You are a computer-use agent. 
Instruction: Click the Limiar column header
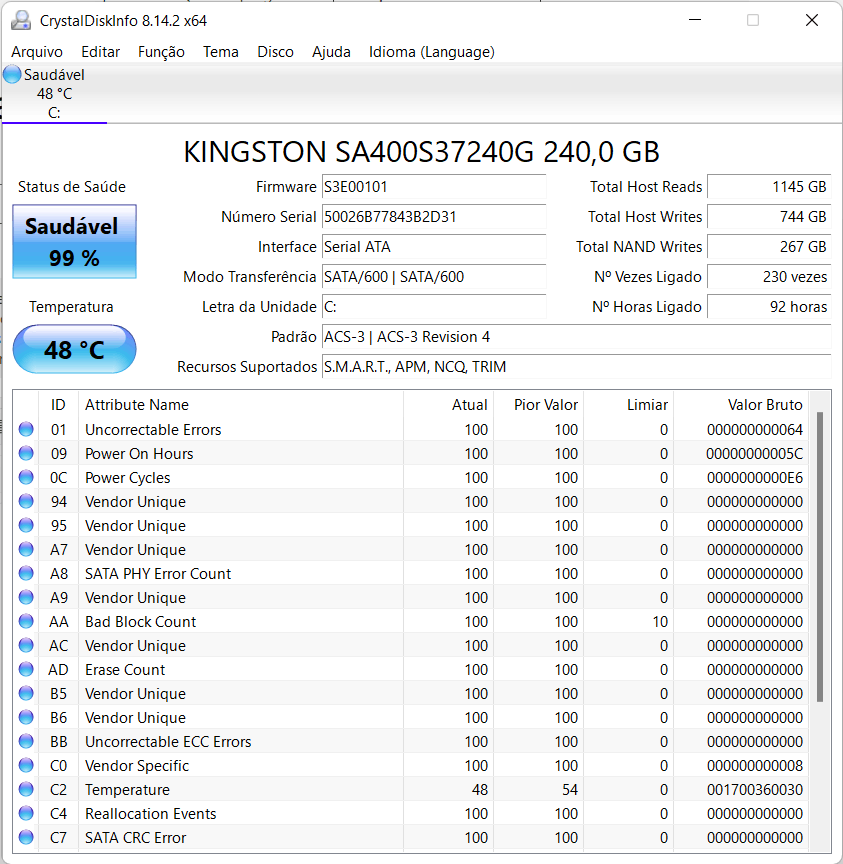click(629, 404)
